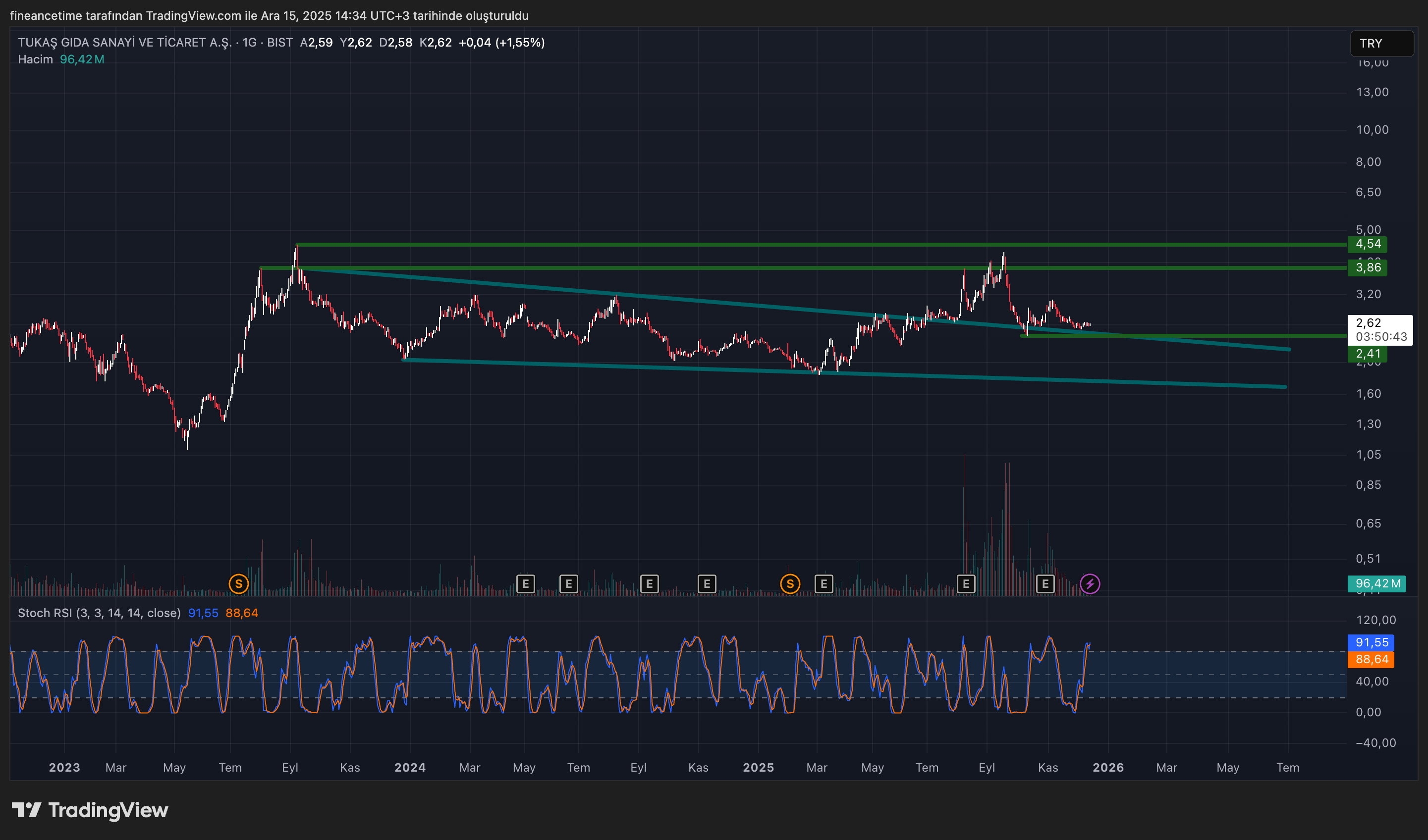Click the 2,41 green price label
The image size is (1428, 840).
click(x=1368, y=354)
